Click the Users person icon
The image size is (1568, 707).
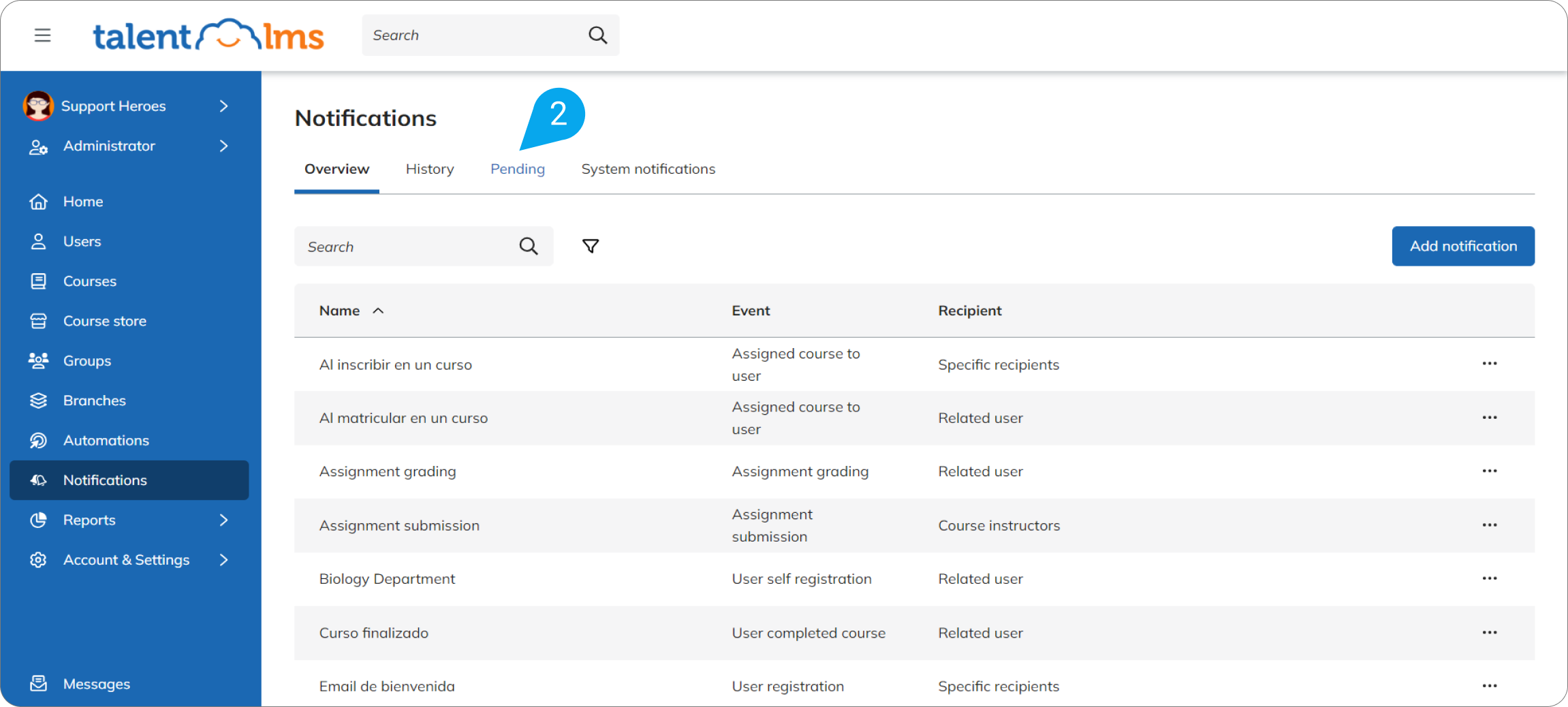(38, 241)
